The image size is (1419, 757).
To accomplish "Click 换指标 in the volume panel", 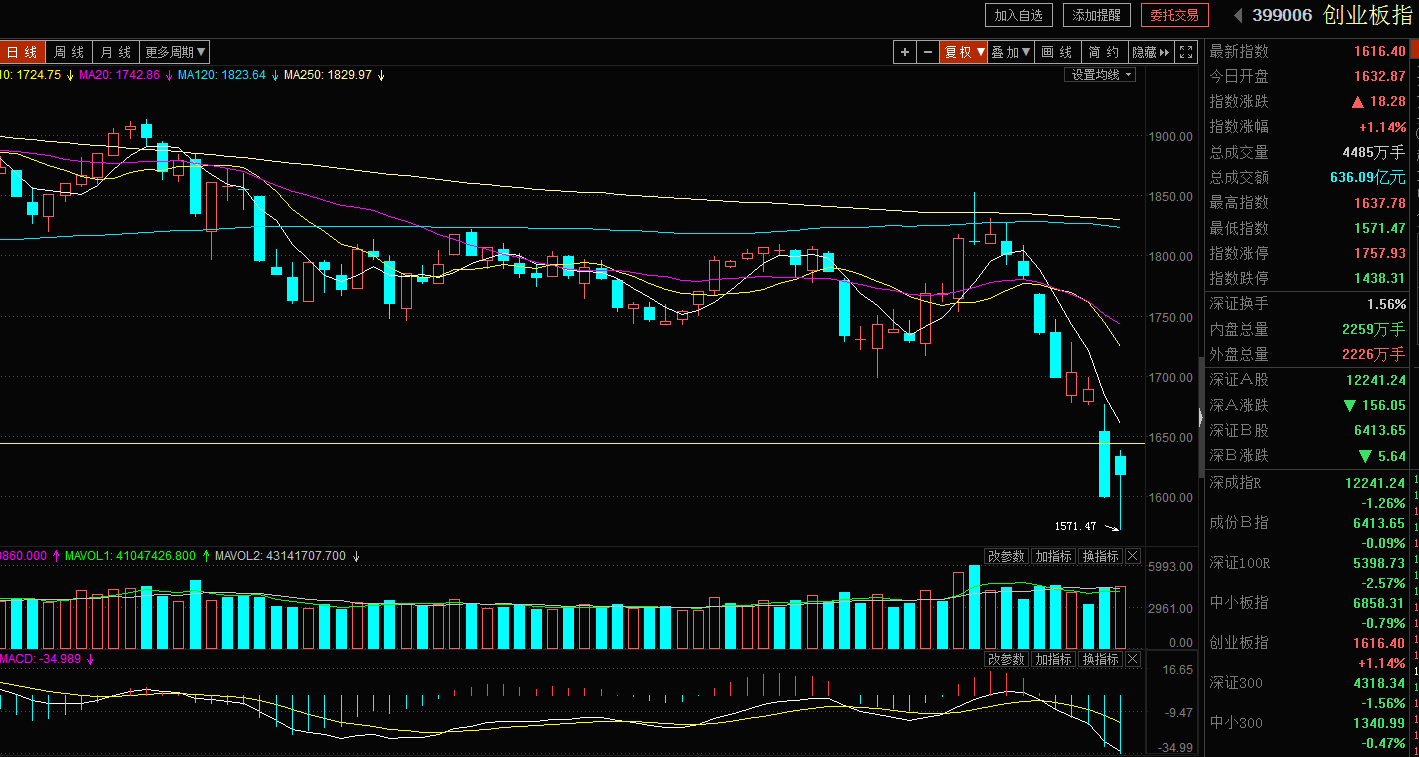I will pos(1100,556).
